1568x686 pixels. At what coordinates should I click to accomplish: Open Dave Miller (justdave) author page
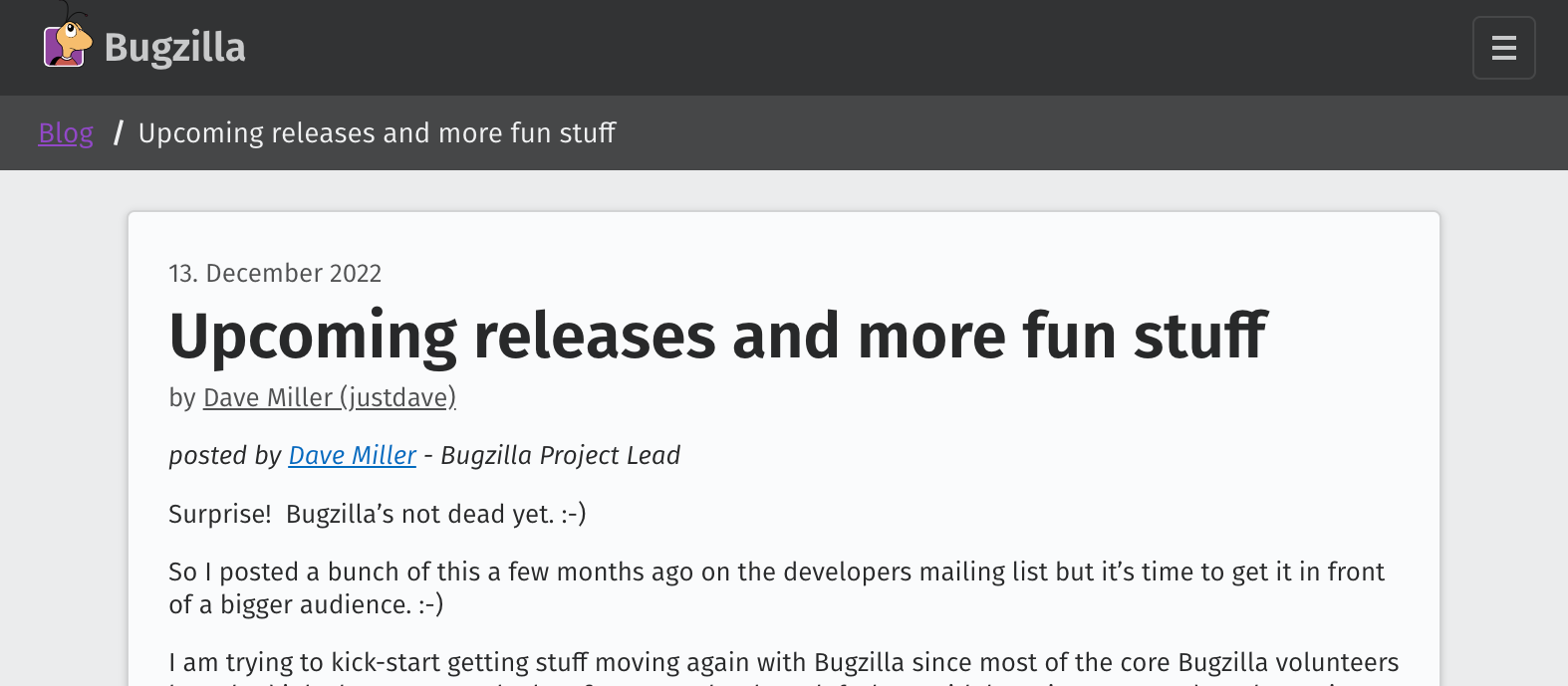[329, 398]
